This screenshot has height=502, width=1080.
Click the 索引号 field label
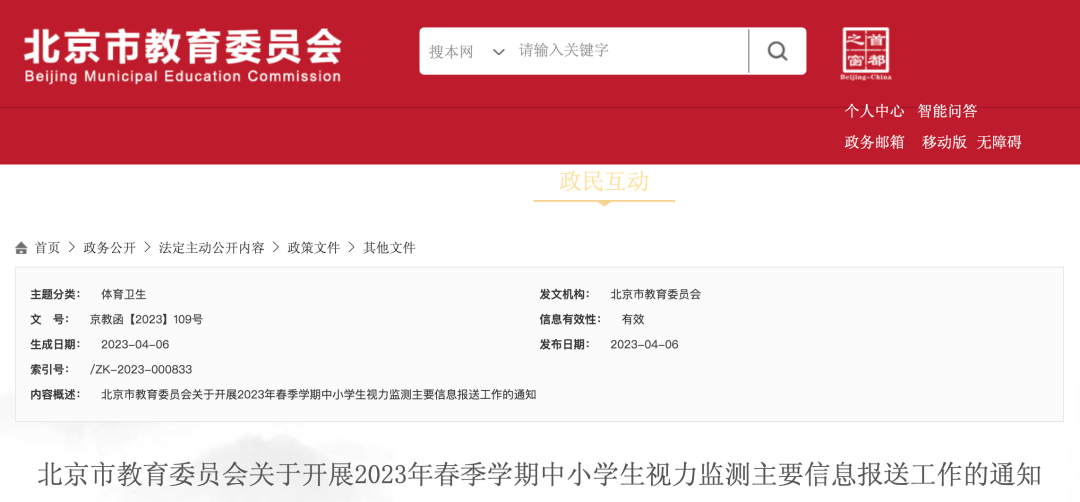click(50, 370)
